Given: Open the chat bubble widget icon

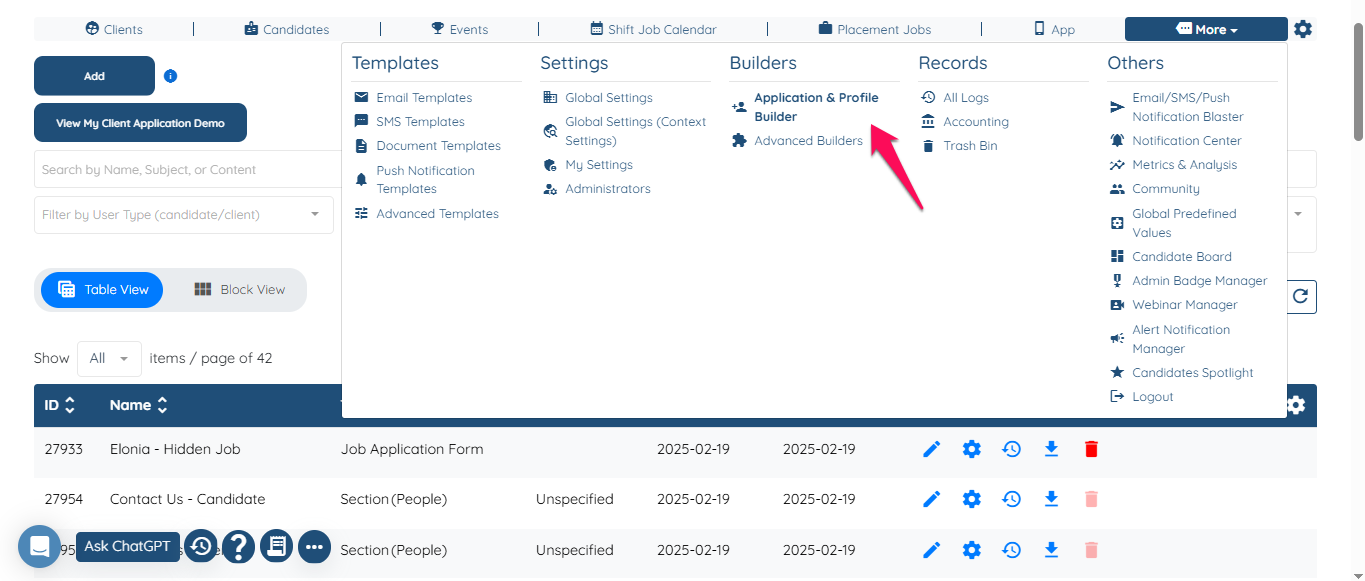Looking at the screenshot, I should click(39, 546).
